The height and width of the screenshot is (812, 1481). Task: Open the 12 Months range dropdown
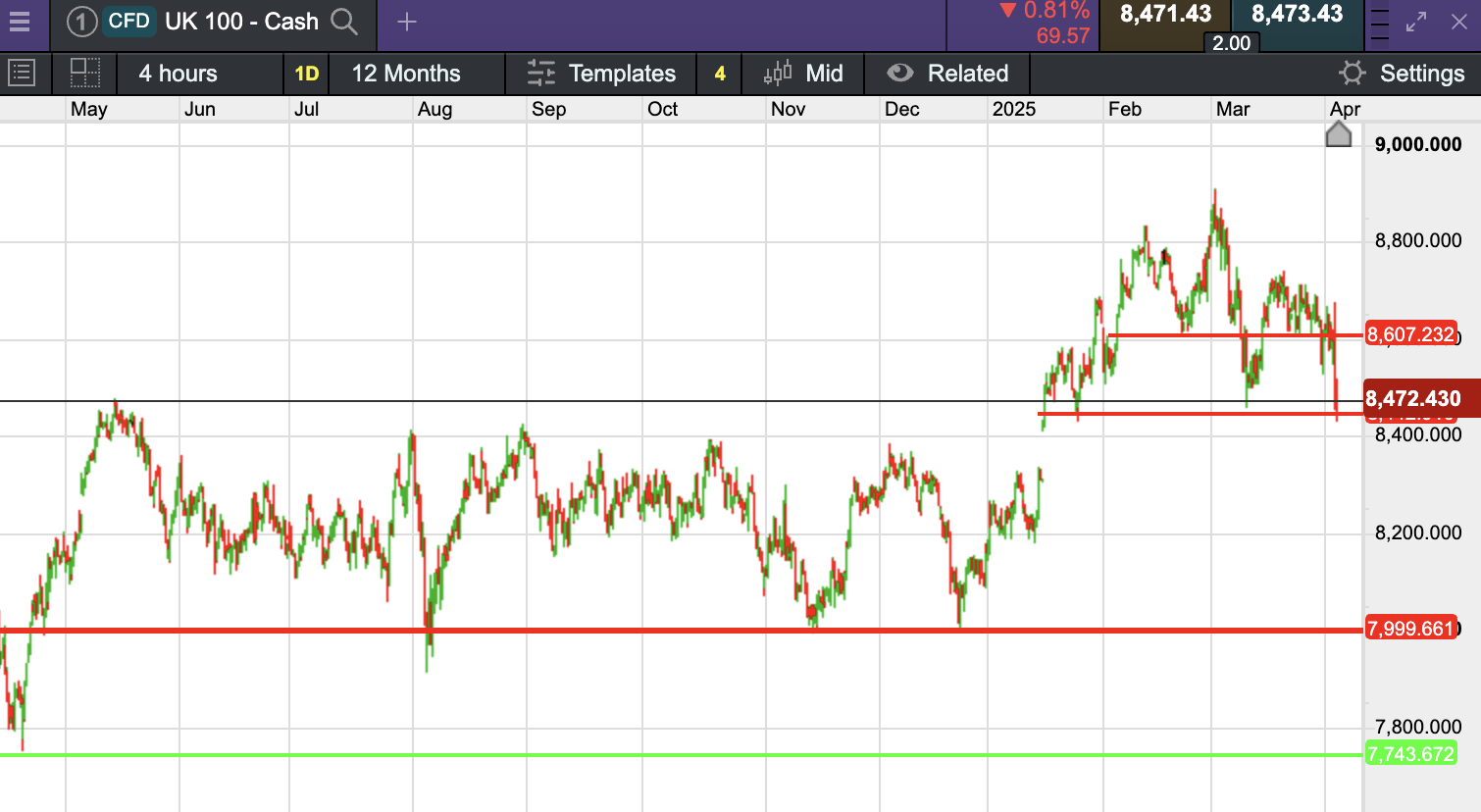(406, 74)
